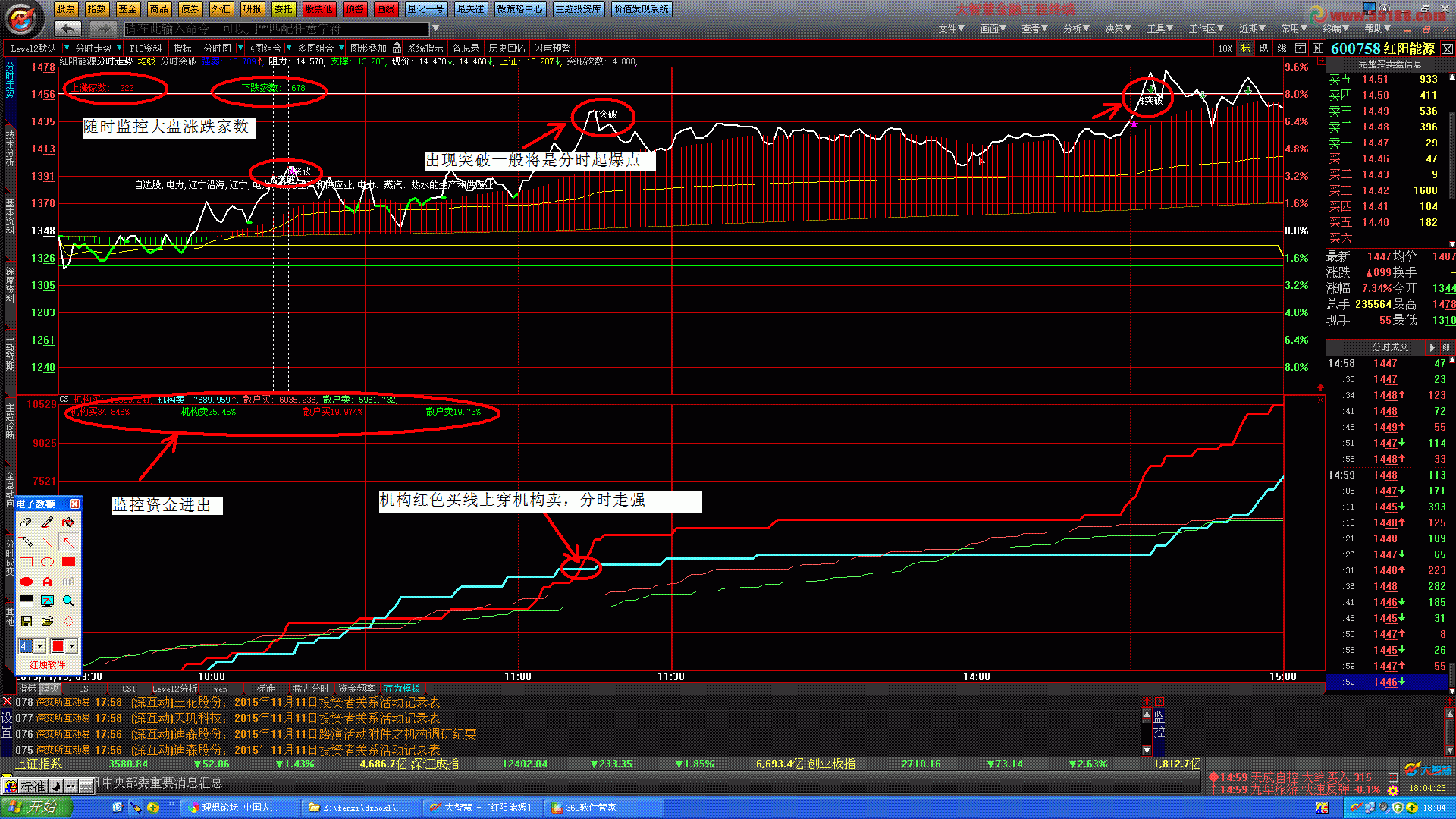Expand the 多图组合 dropdown arrow
The image size is (1456, 819).
341,48
